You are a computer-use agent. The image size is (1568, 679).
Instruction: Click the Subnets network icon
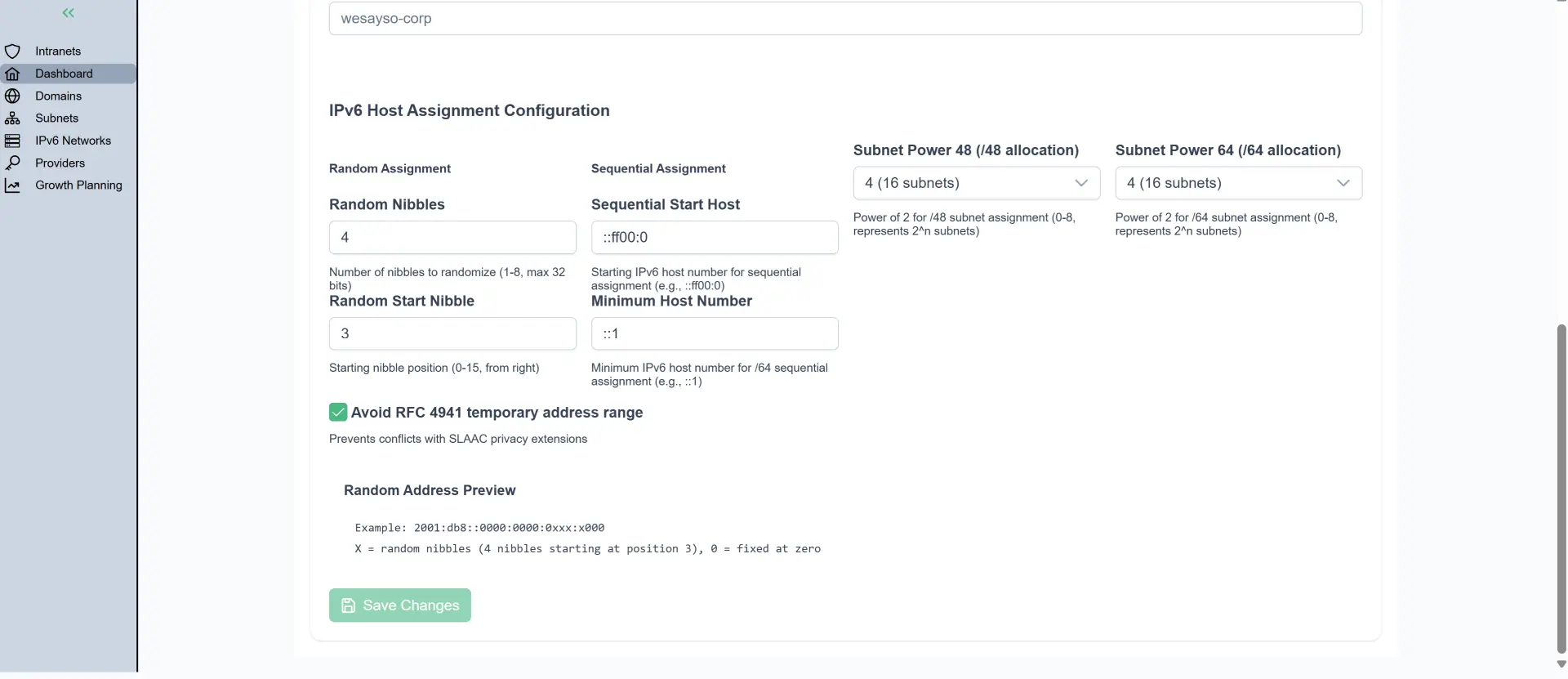pyautogui.click(x=12, y=118)
